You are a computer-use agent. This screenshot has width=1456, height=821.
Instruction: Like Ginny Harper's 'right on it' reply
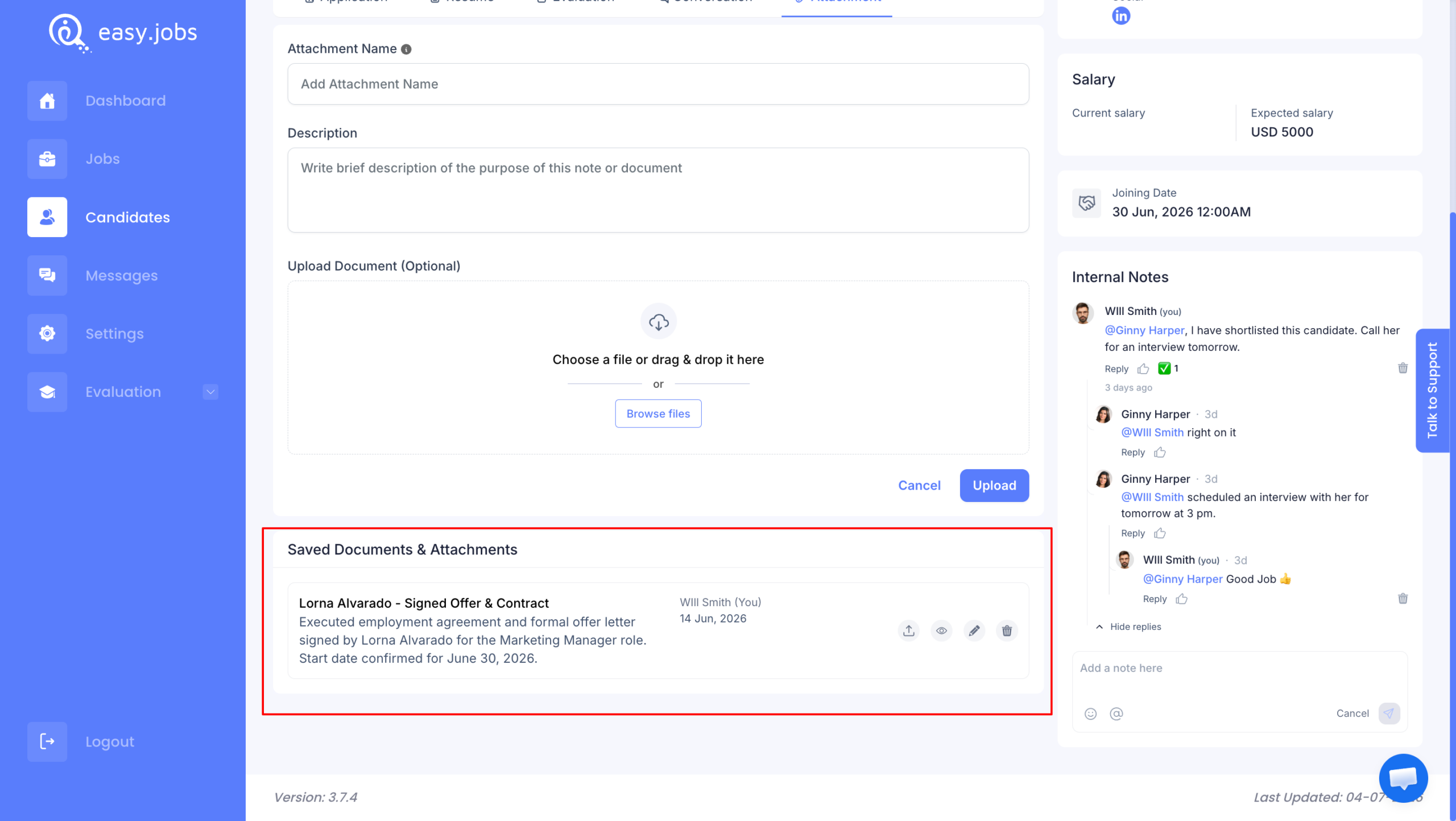pos(1160,453)
